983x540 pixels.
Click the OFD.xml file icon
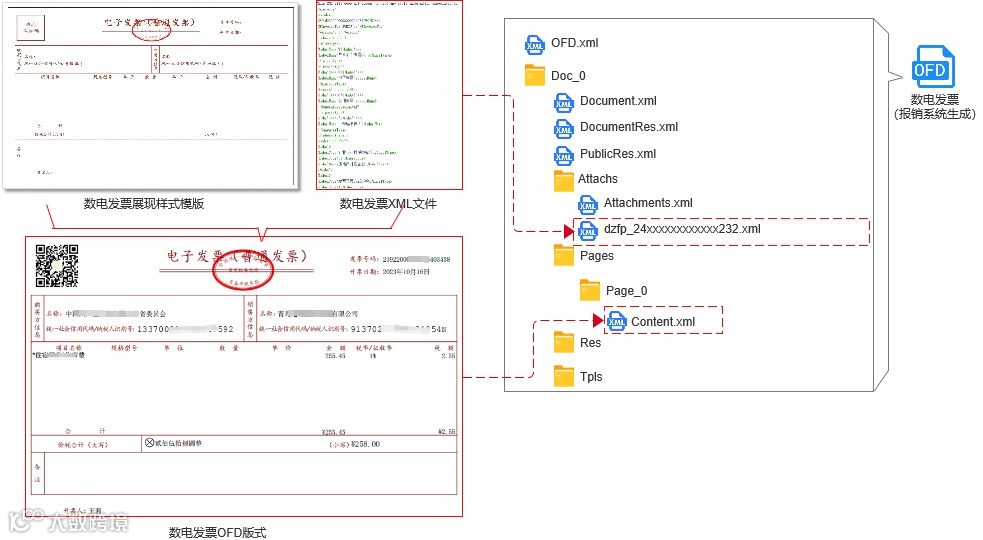(x=534, y=44)
